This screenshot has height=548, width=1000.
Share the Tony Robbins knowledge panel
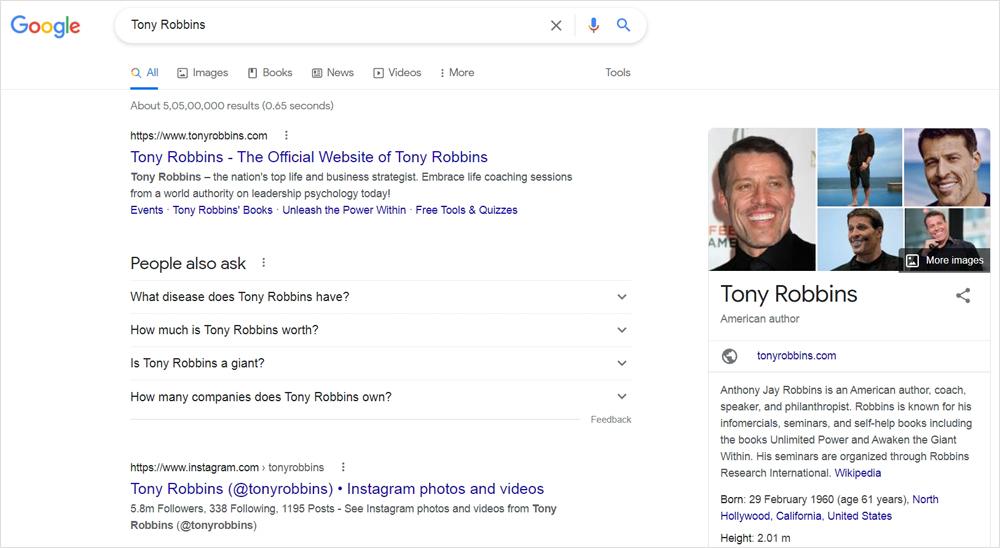(963, 295)
